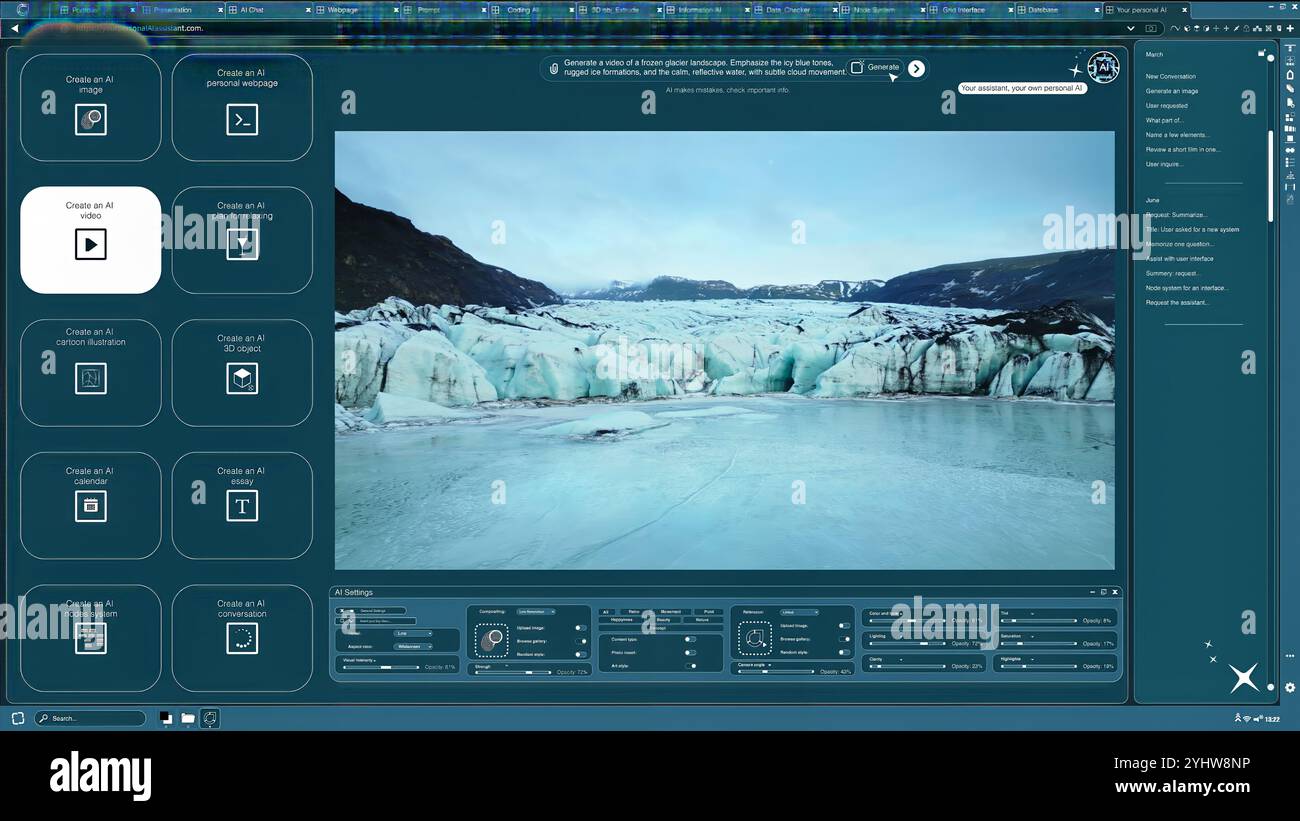Expand the Highlights dropdown arrow
The width and height of the screenshot is (1300, 821).
click(1032, 660)
